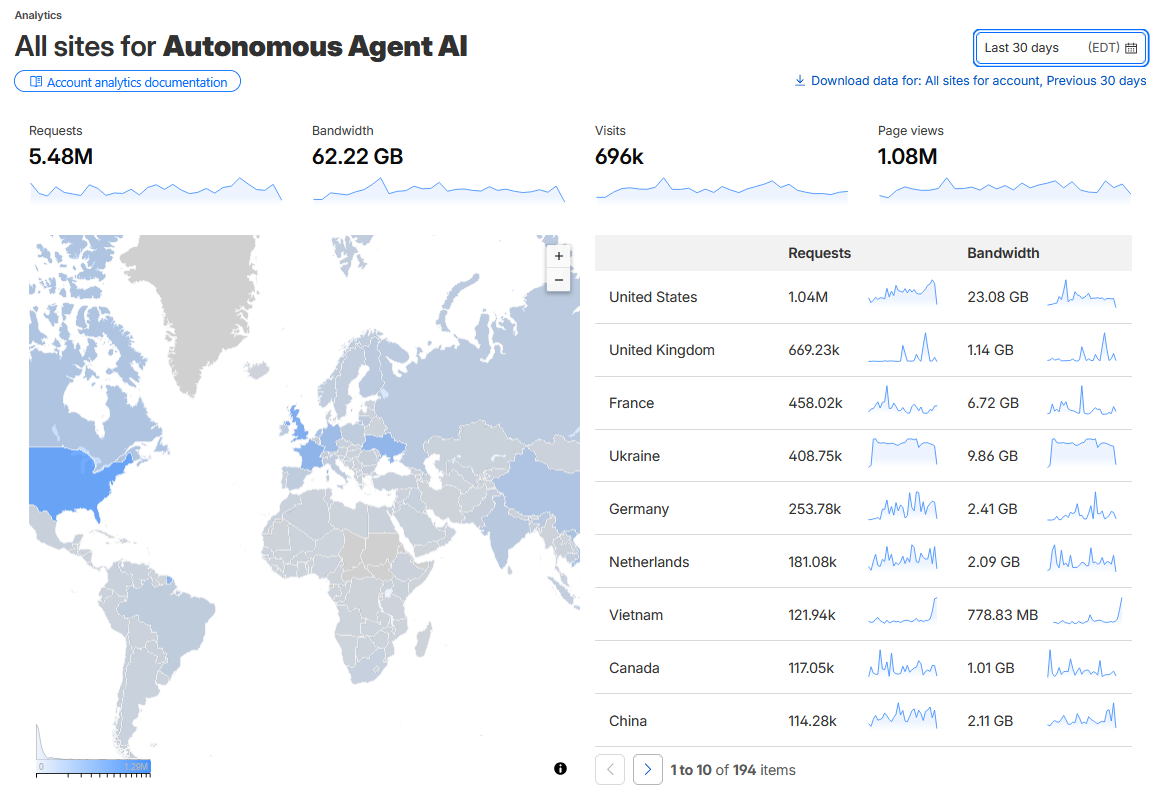Go to previous page of countries table
This screenshot has width=1167, height=793.
610,769
